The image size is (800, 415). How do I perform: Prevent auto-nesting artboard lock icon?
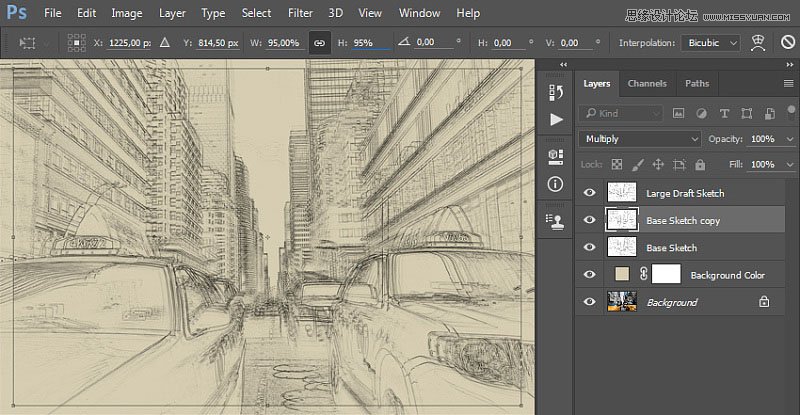coord(679,164)
